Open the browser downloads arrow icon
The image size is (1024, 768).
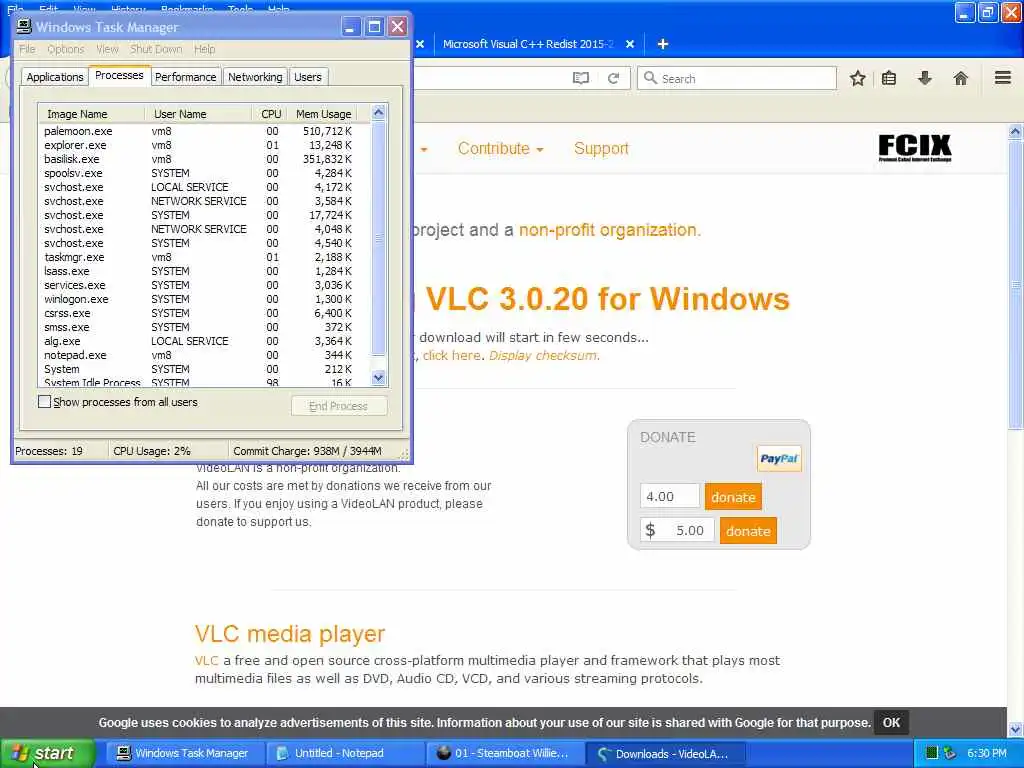click(x=925, y=78)
